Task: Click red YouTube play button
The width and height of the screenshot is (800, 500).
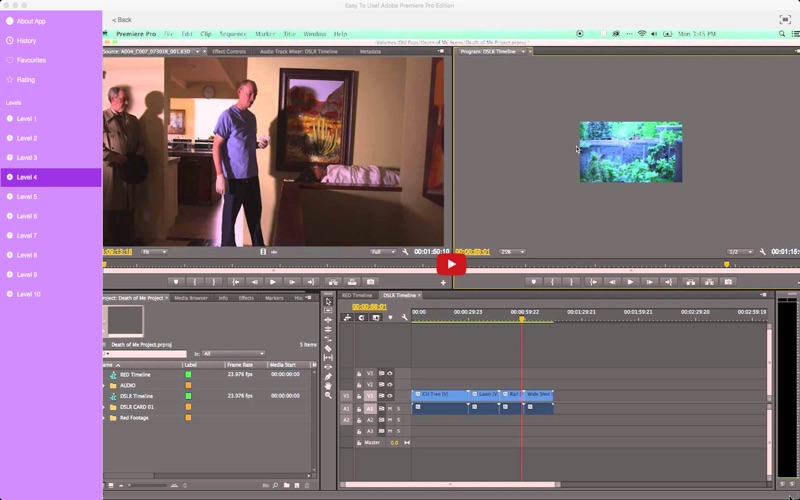Action: [x=451, y=264]
